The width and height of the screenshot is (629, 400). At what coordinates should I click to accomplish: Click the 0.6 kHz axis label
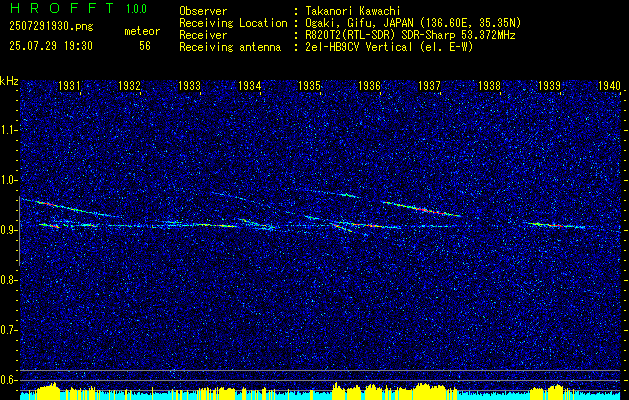point(7,380)
